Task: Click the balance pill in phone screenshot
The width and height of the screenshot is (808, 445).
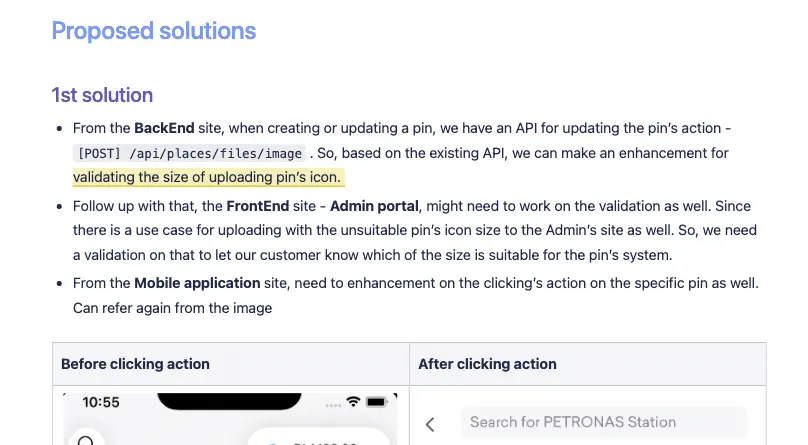Action: coord(319,437)
